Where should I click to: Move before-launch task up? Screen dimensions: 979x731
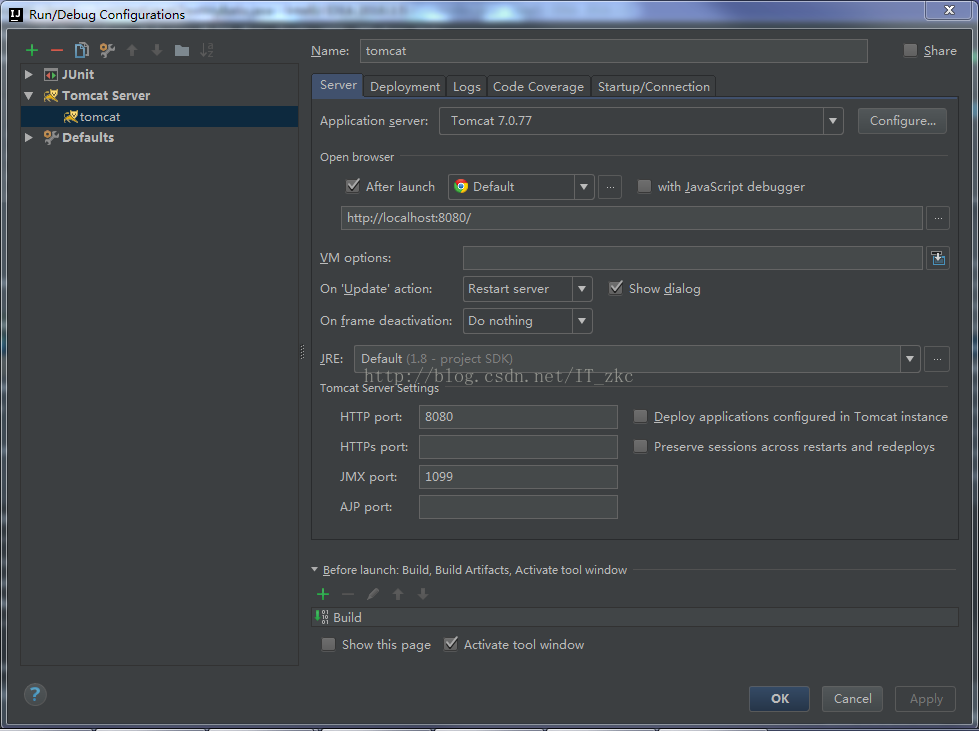(398, 594)
